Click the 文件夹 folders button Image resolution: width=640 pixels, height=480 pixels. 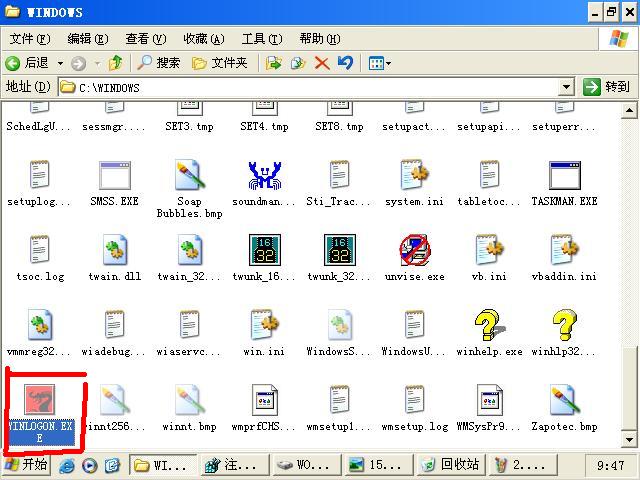click(220, 63)
